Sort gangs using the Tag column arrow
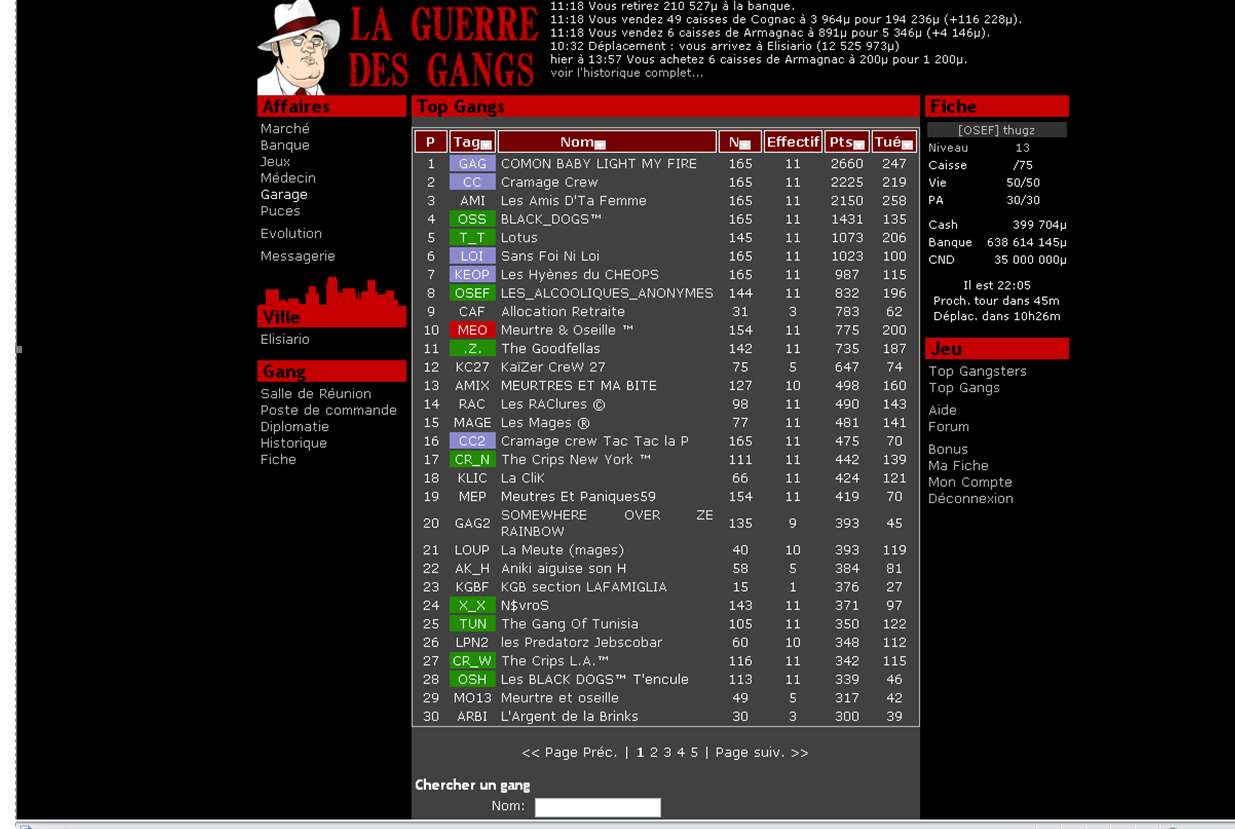1235x829 pixels. point(486,145)
